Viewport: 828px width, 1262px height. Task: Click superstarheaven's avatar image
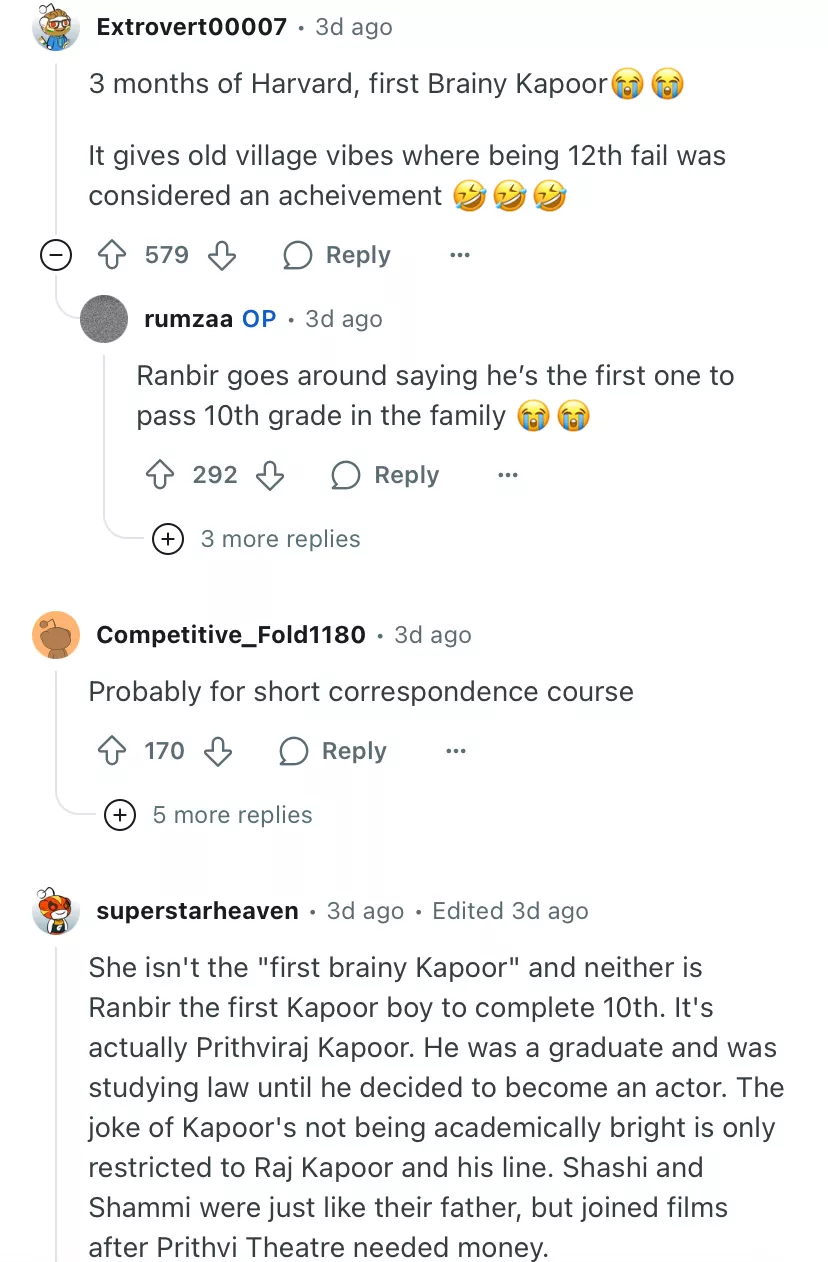point(56,911)
